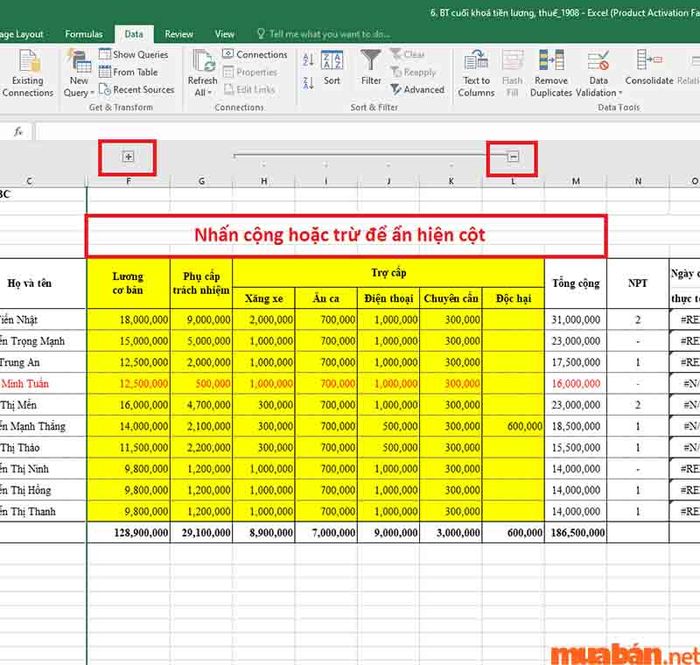Select the total cell 186,500,000
700x665 pixels.
click(576, 532)
